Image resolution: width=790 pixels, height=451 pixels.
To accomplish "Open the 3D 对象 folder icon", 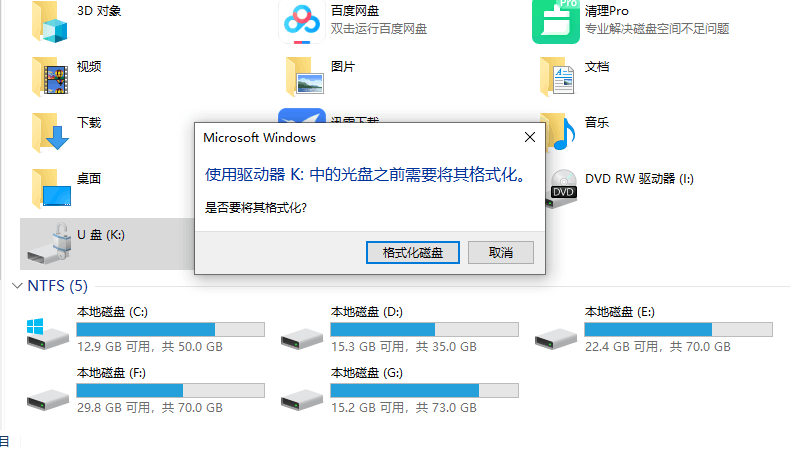I will [49, 23].
